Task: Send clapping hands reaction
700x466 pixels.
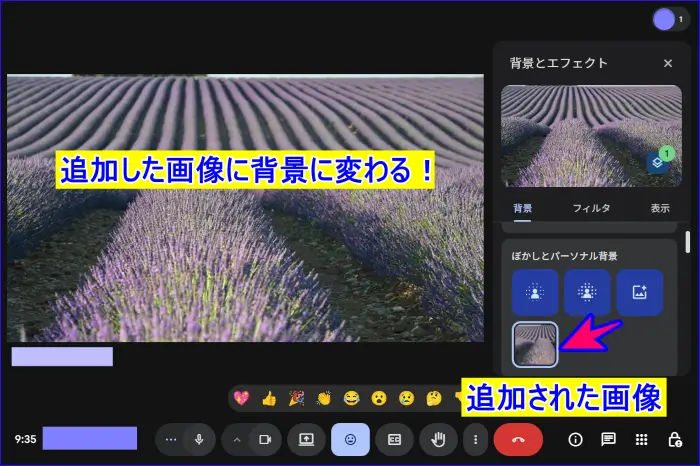Action: pos(324,398)
